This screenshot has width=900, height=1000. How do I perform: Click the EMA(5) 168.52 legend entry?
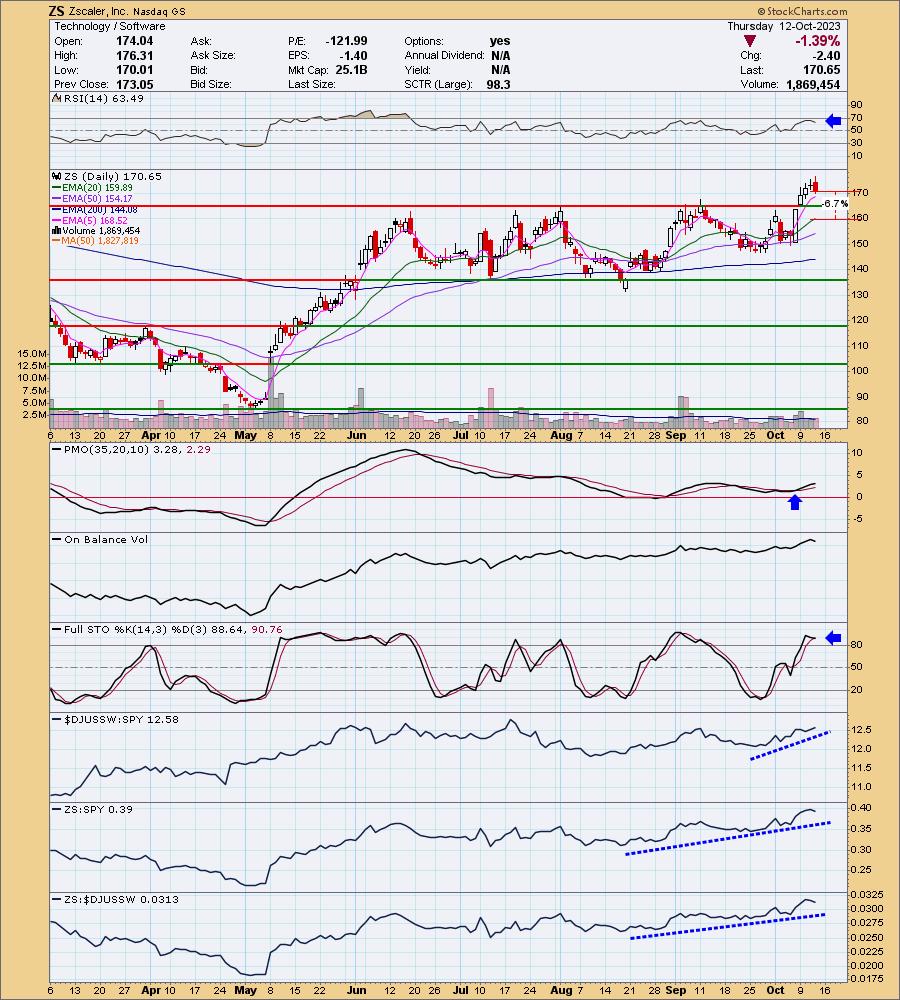click(x=94, y=220)
